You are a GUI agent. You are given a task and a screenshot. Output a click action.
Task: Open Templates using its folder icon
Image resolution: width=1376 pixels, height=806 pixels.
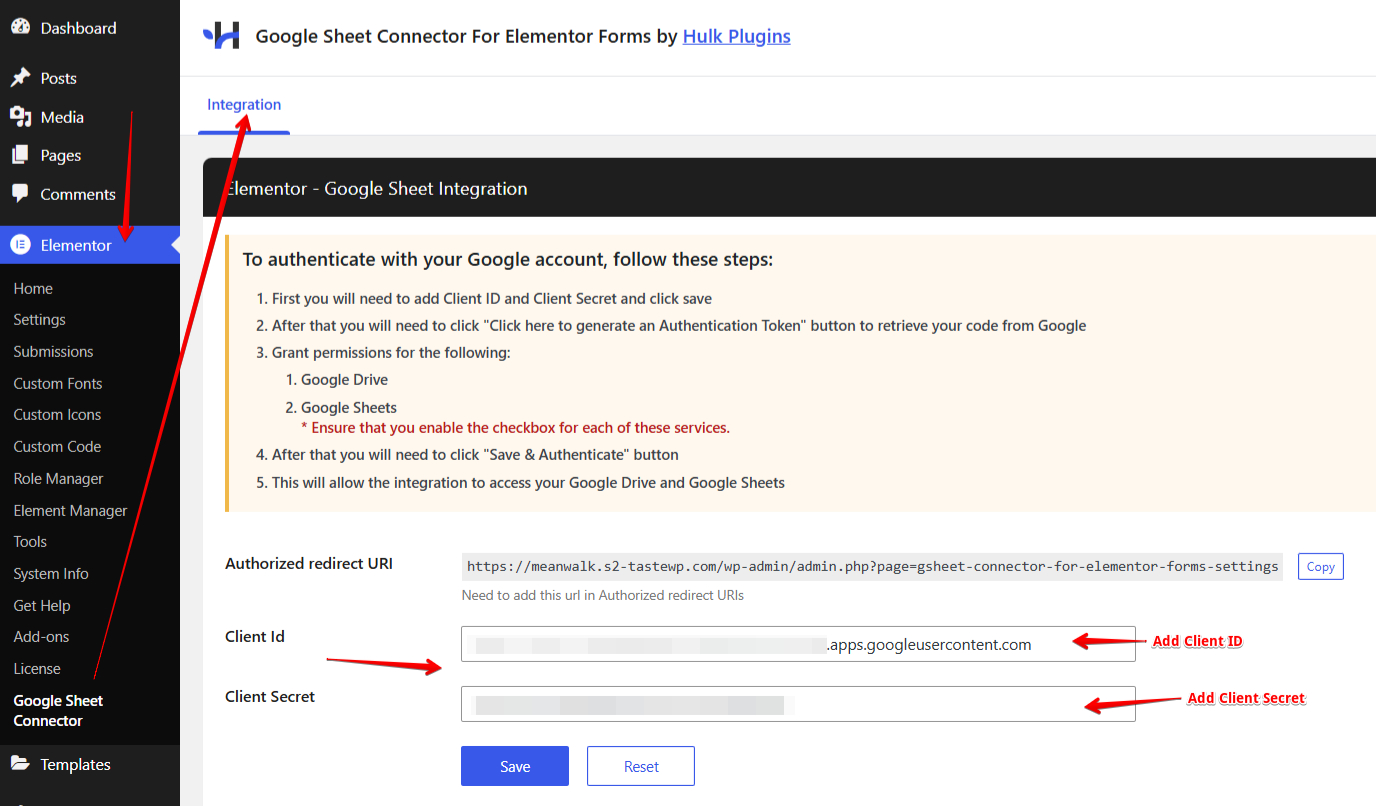pyautogui.click(x=21, y=764)
